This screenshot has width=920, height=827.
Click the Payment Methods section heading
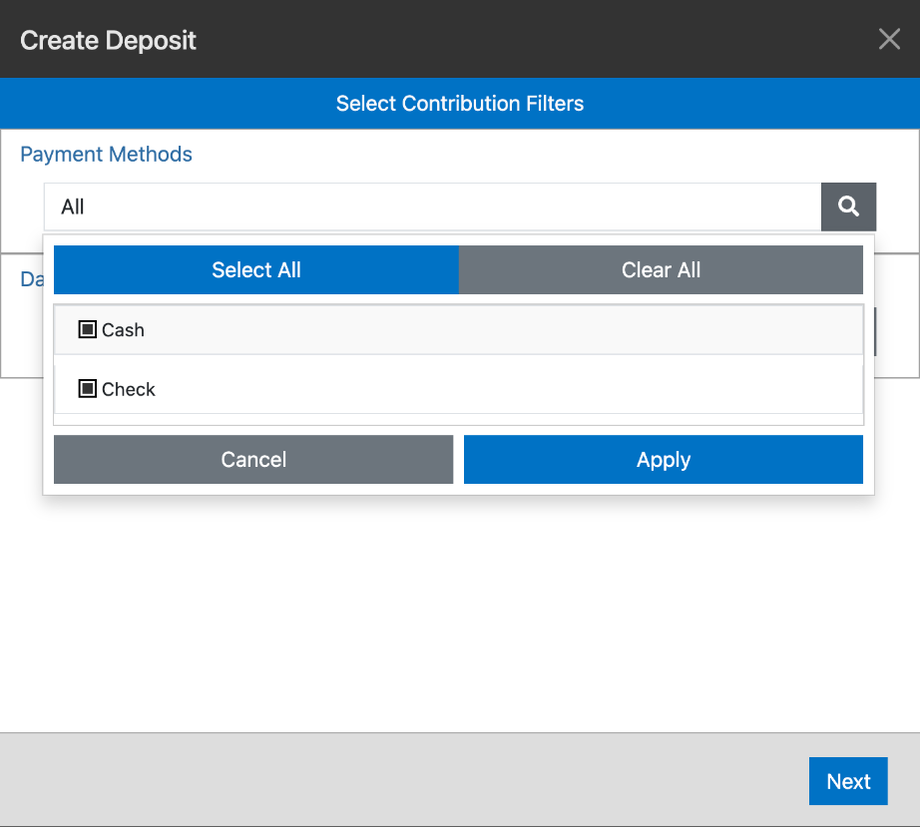click(x=106, y=154)
